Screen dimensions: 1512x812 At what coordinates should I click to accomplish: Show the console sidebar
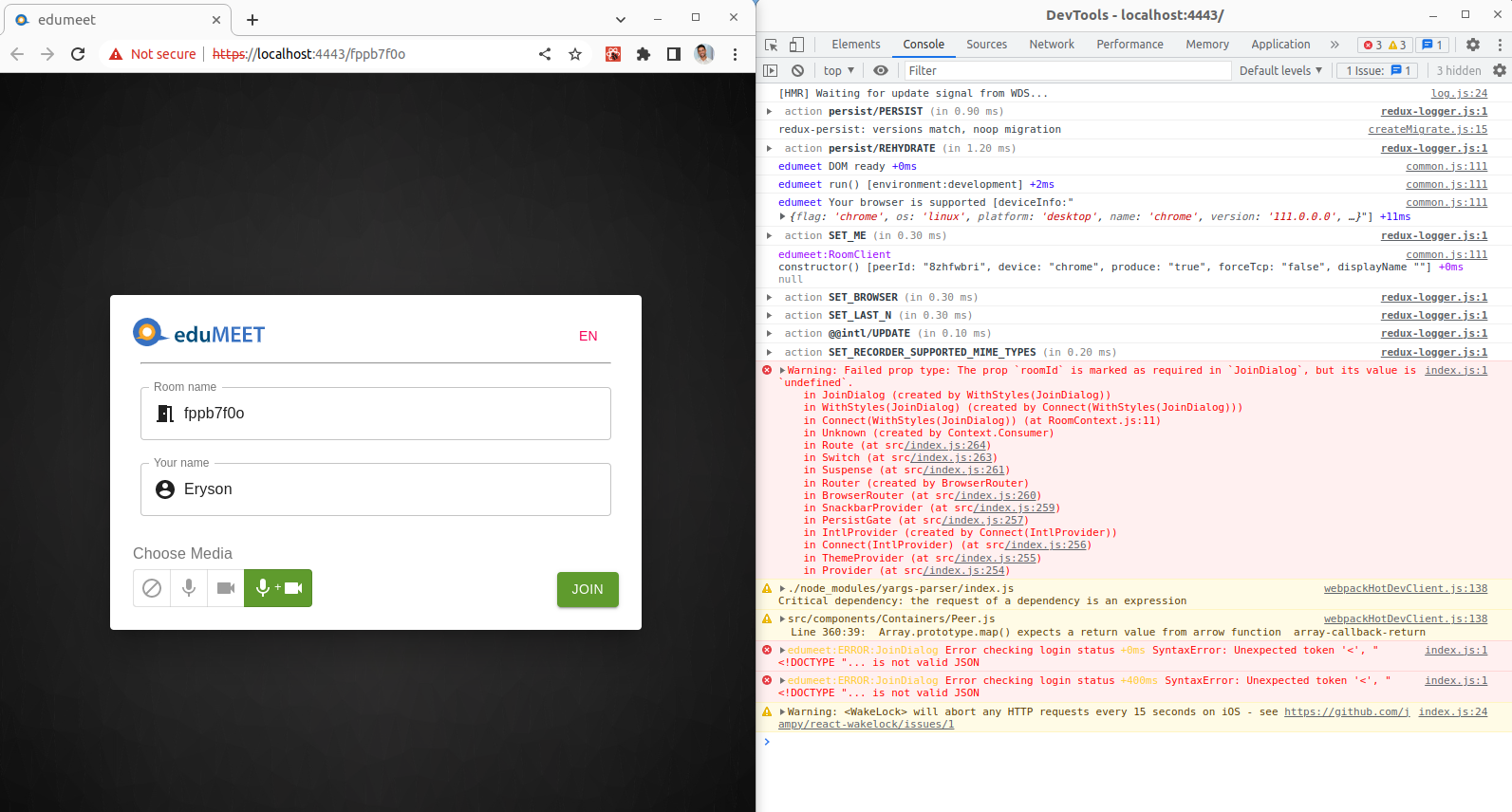[x=771, y=70]
